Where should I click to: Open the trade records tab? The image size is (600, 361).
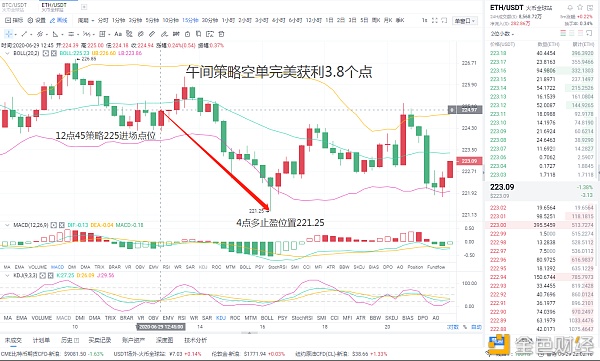point(99,340)
